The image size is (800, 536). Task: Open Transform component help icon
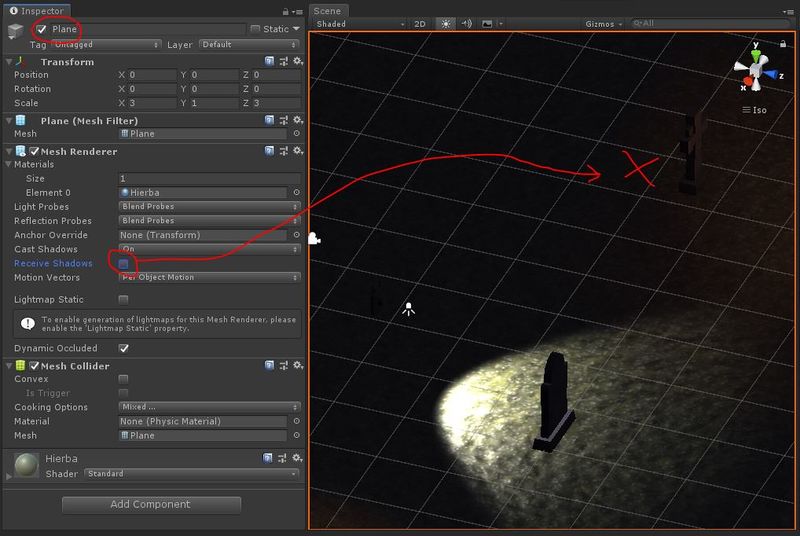(269, 61)
